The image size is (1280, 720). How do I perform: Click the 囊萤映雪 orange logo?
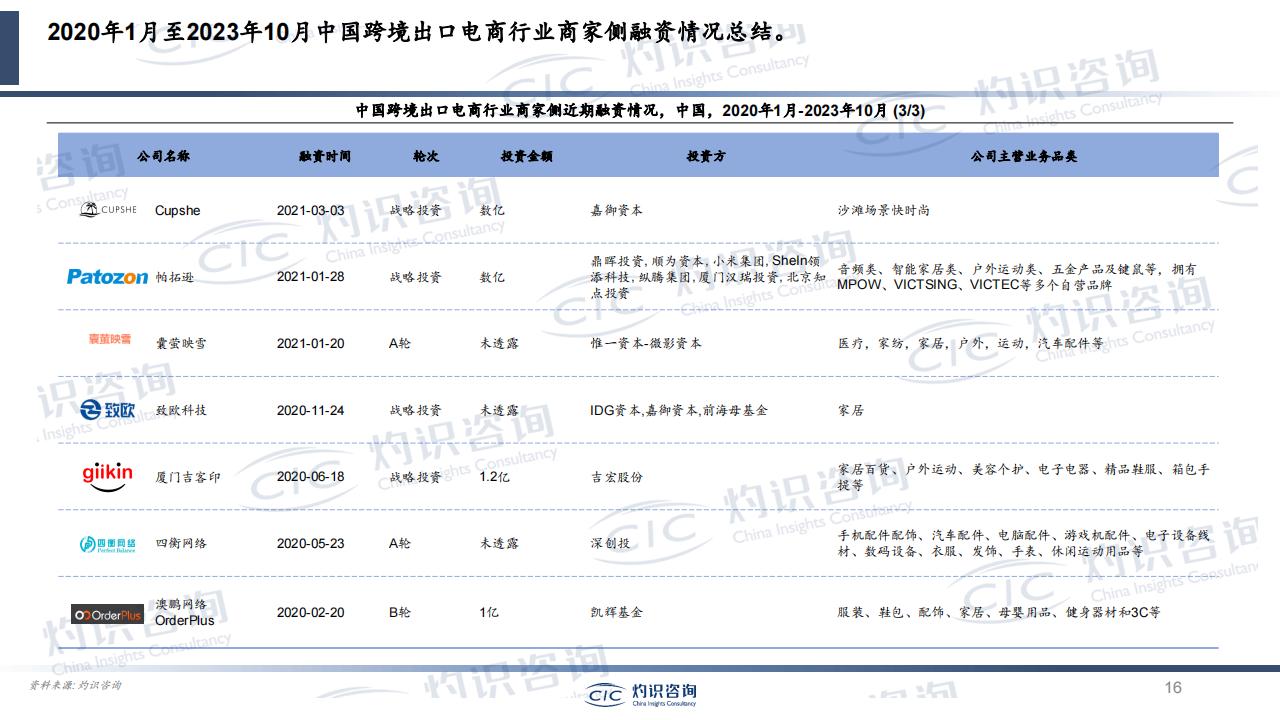point(110,339)
